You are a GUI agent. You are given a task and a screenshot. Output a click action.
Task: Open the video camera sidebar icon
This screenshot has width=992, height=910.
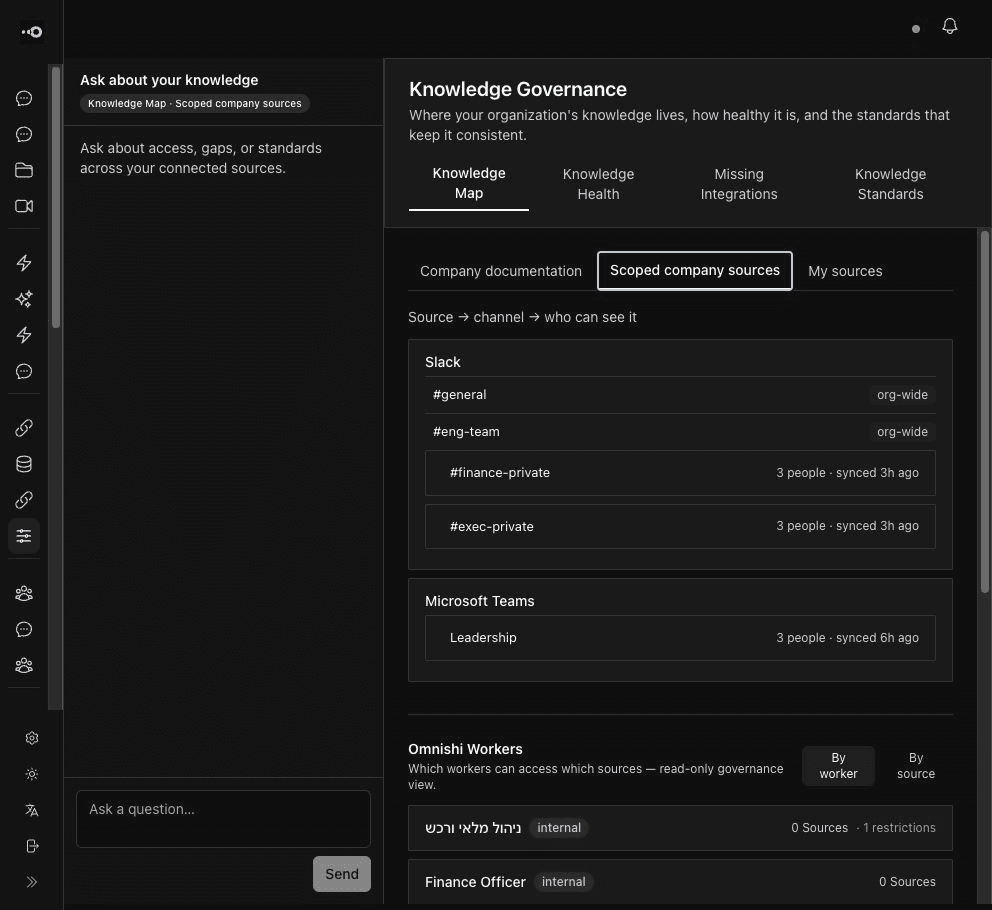[x=24, y=206]
